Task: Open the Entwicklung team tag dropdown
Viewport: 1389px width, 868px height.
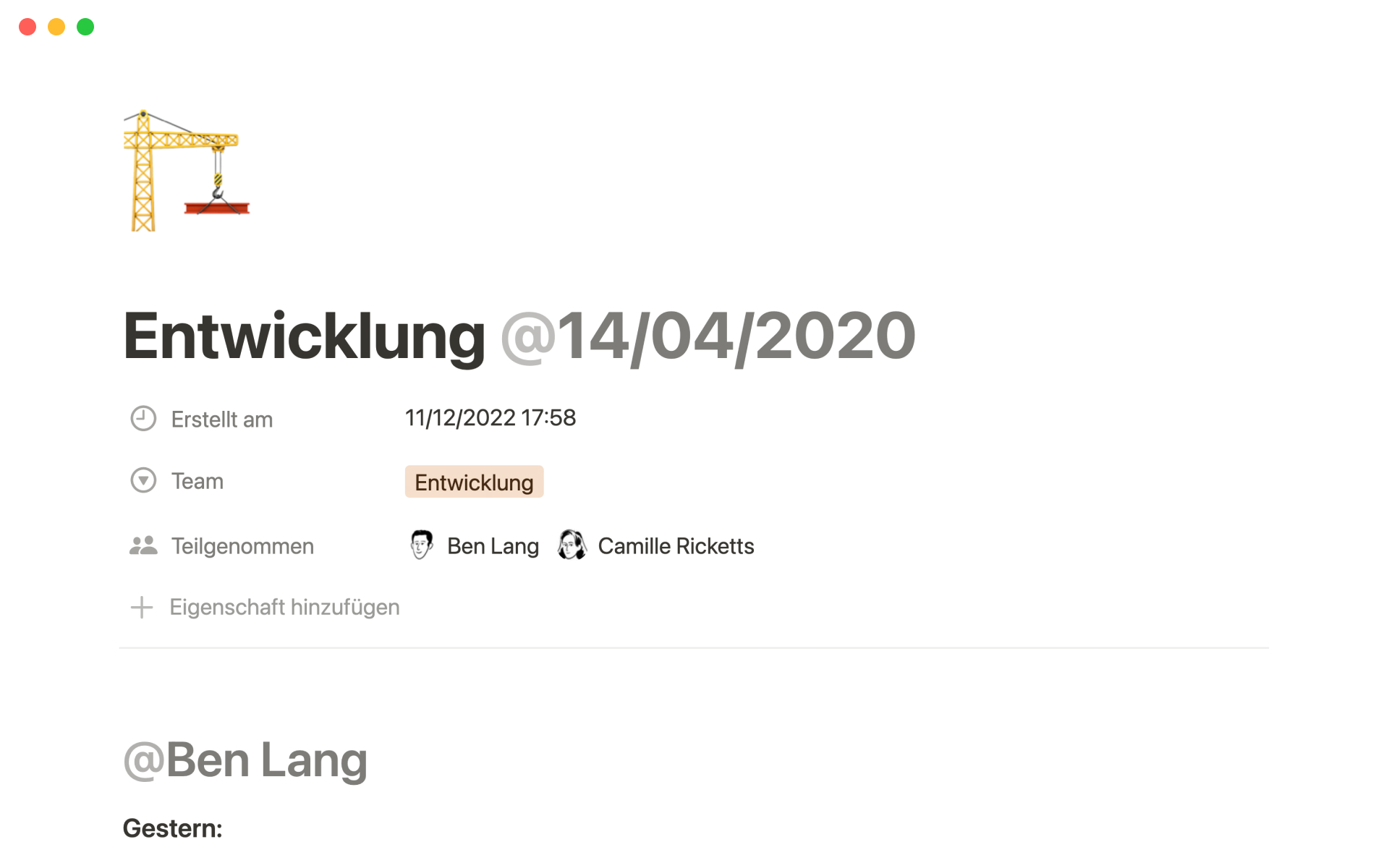Action: click(x=474, y=482)
